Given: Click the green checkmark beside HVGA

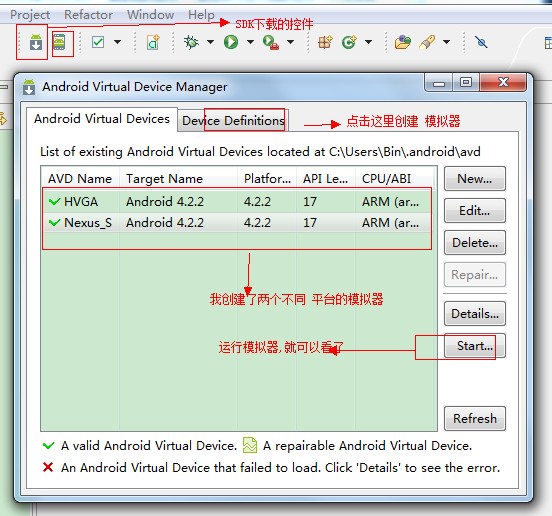Looking at the screenshot, I should click(54, 202).
